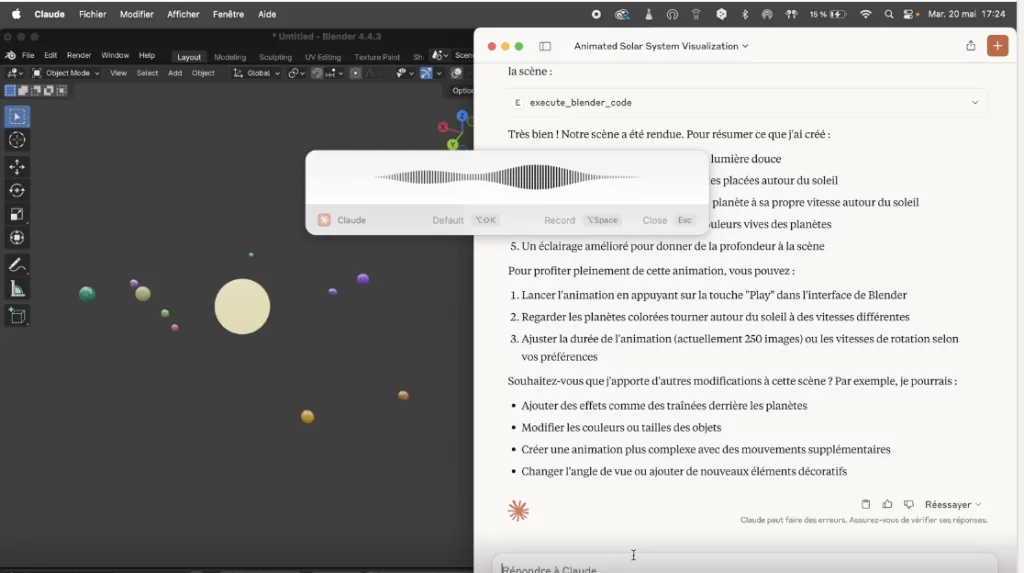Switch to the Modeling workspace tab
This screenshot has height=573, width=1024.
tap(230, 57)
